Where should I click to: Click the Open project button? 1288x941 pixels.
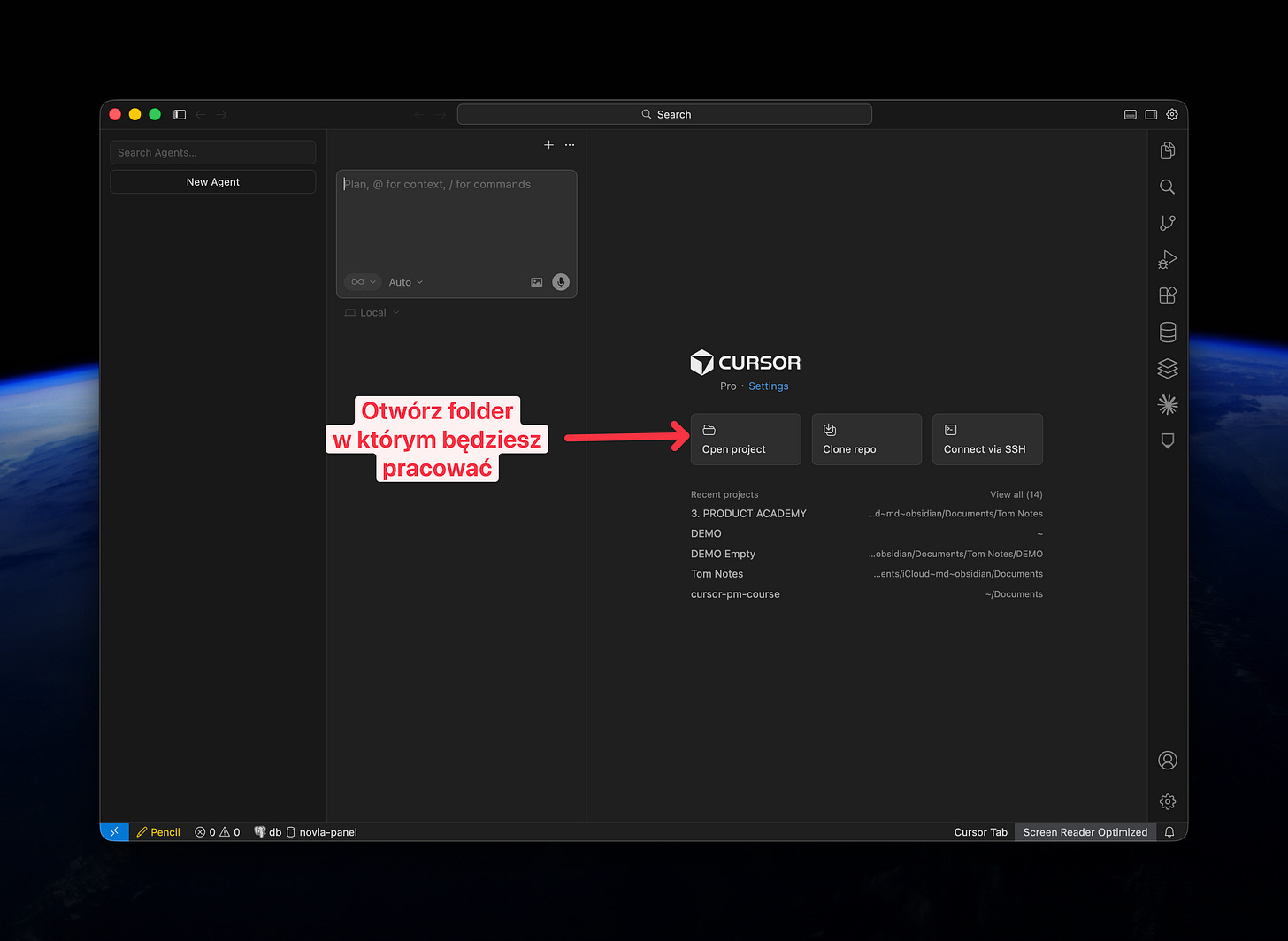click(x=746, y=440)
